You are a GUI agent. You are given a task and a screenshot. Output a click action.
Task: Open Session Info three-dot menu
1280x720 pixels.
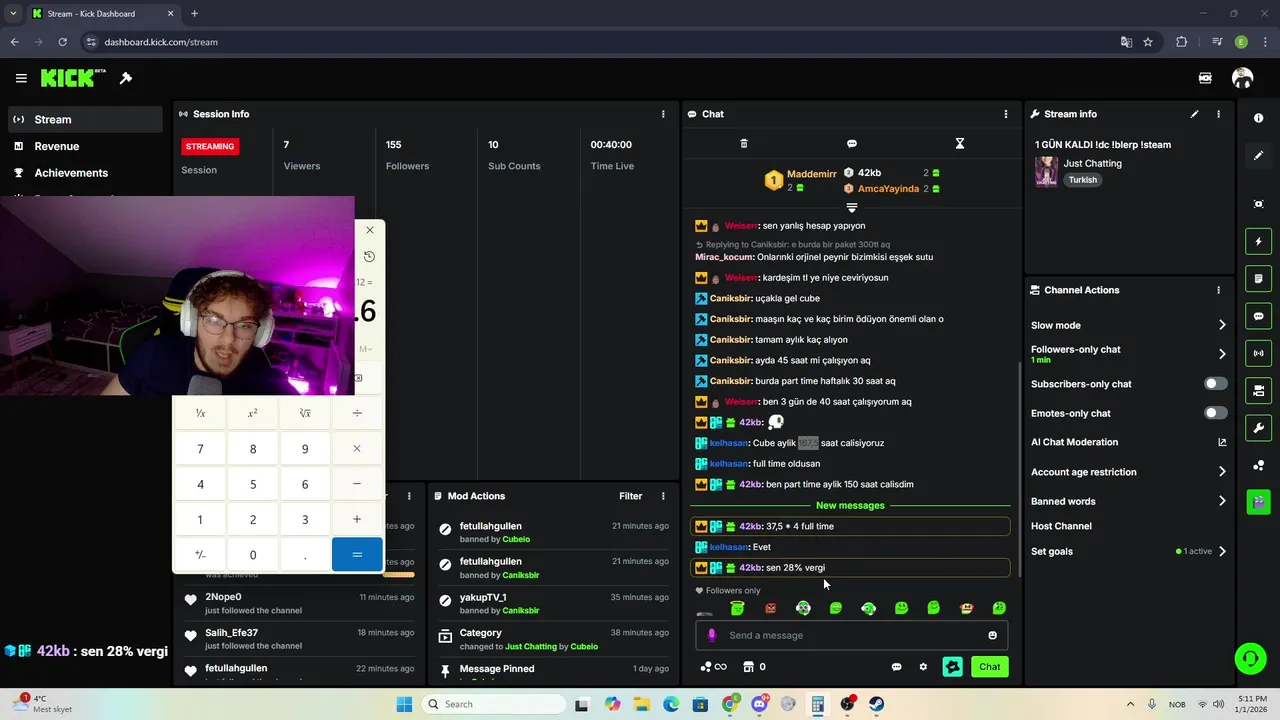point(663,114)
